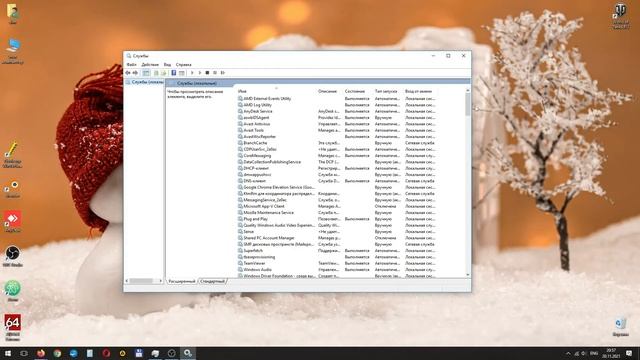The image size is (640, 360).
Task: Toggle the show/hide console tree icon
Action: 146,73
